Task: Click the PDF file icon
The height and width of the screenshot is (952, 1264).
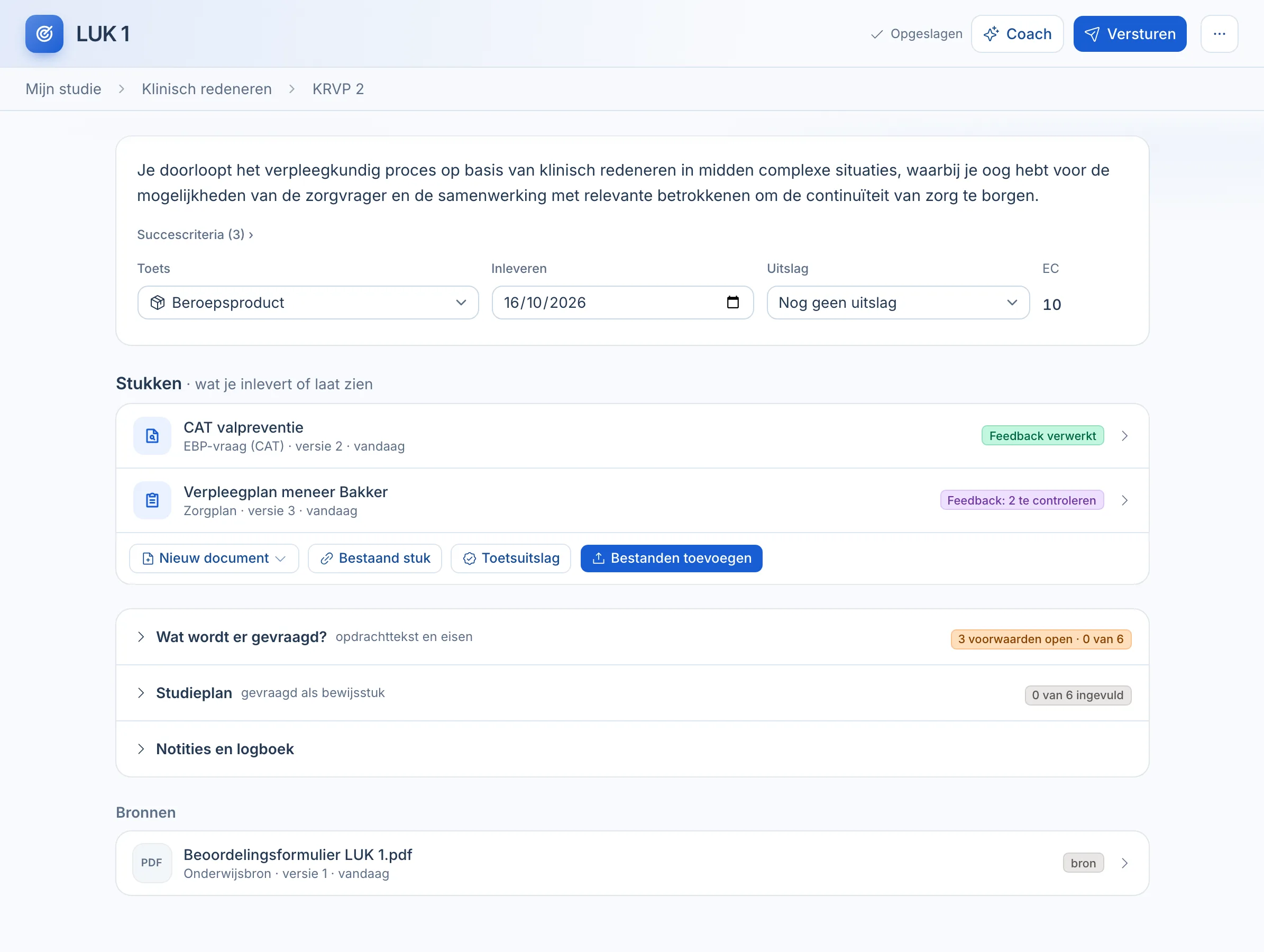Action: [x=152, y=863]
